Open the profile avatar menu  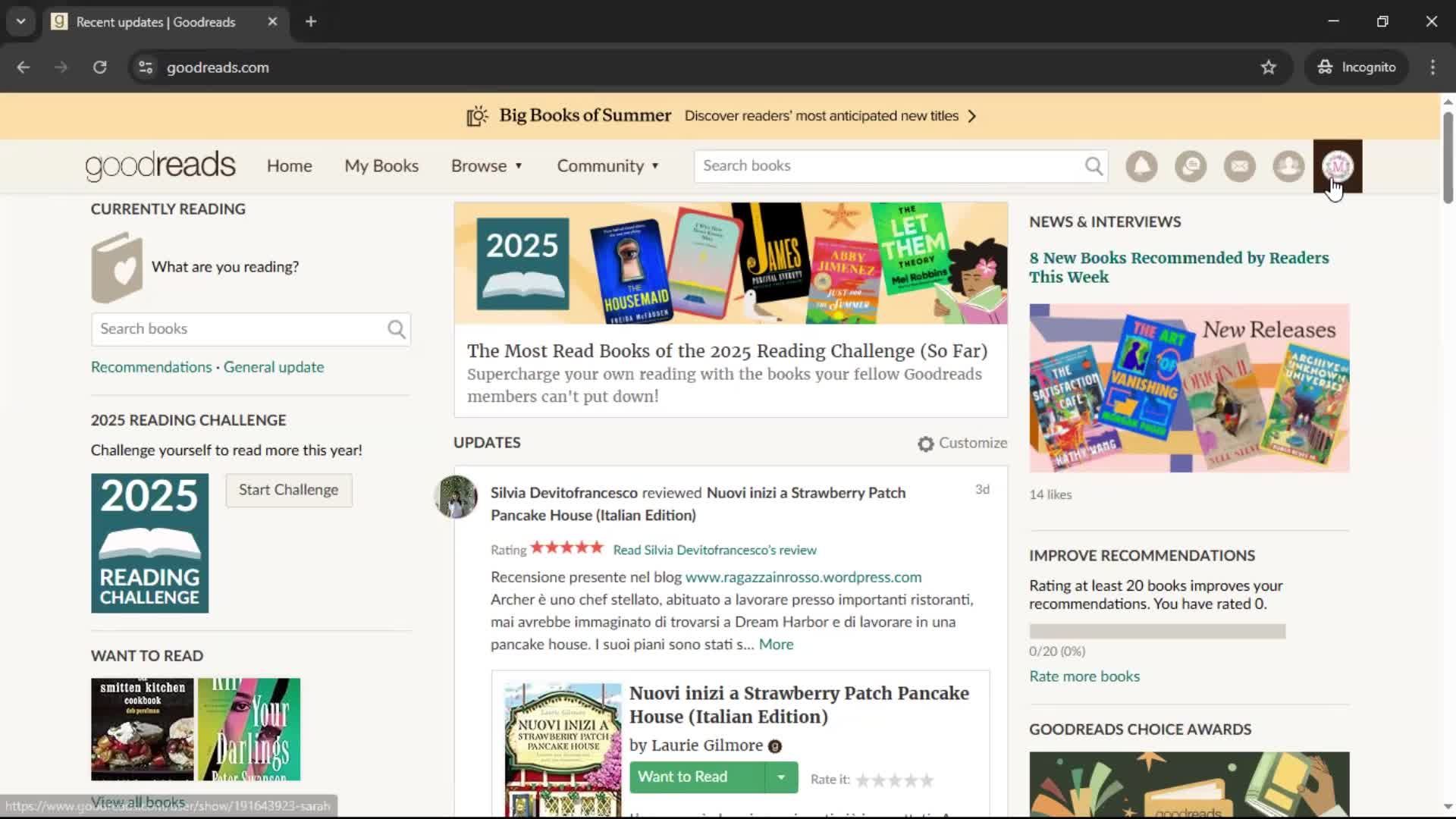(1338, 166)
